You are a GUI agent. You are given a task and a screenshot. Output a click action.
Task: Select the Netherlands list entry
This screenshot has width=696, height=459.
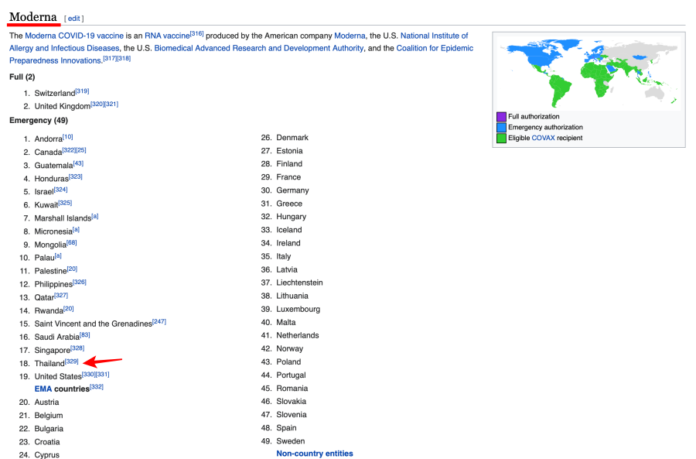297,336
